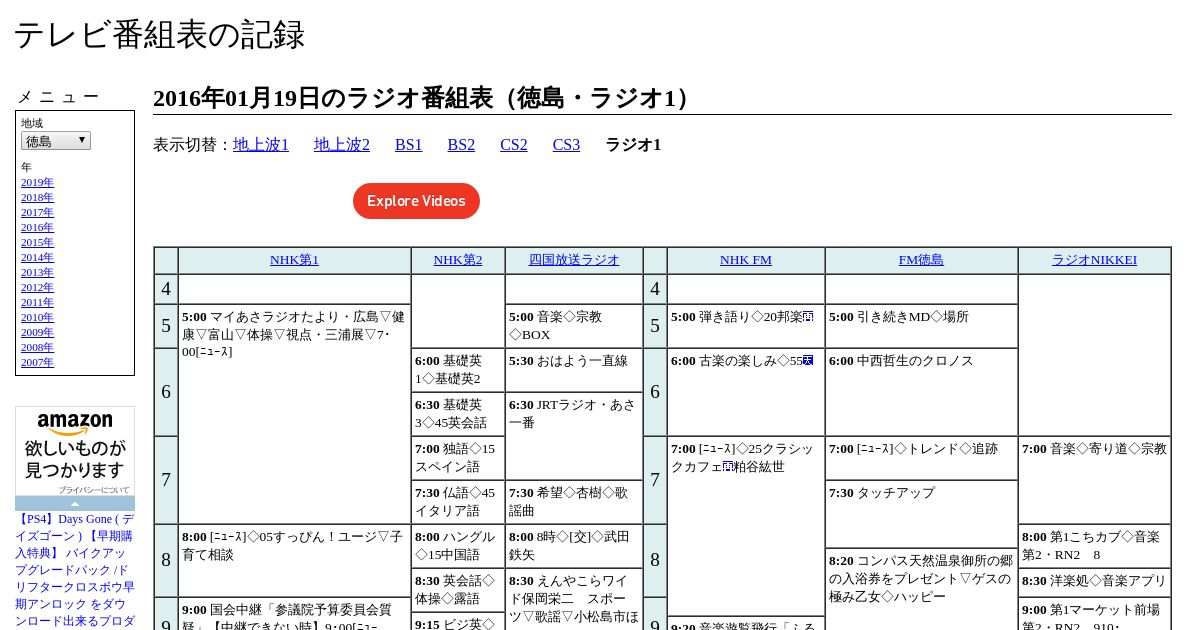Click the 7:00 音楽◇寄り道◇宗教 program cell
Viewport: 1200px width, 630px height.
coord(1094,480)
